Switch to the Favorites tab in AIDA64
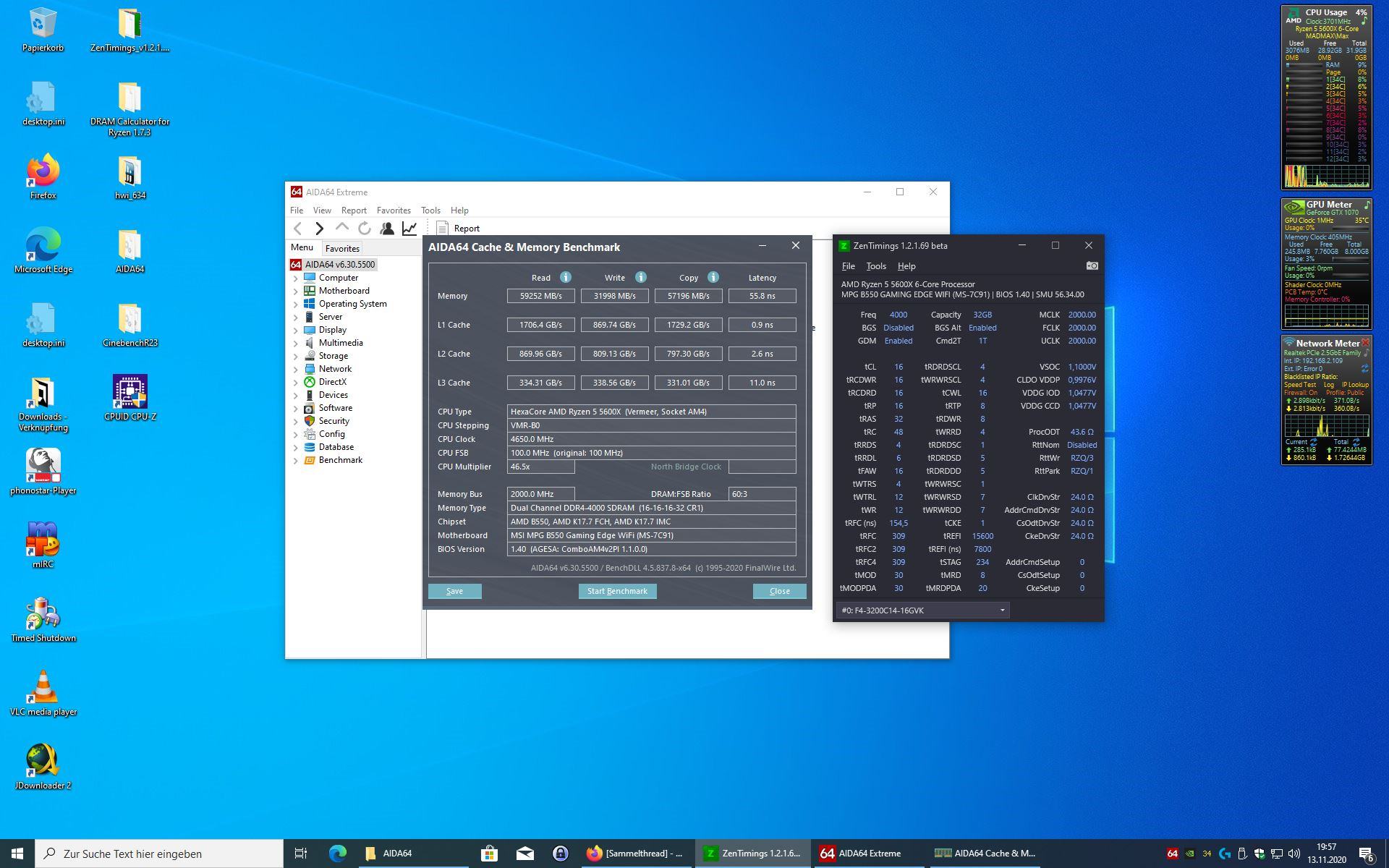The image size is (1389, 868). (342, 248)
